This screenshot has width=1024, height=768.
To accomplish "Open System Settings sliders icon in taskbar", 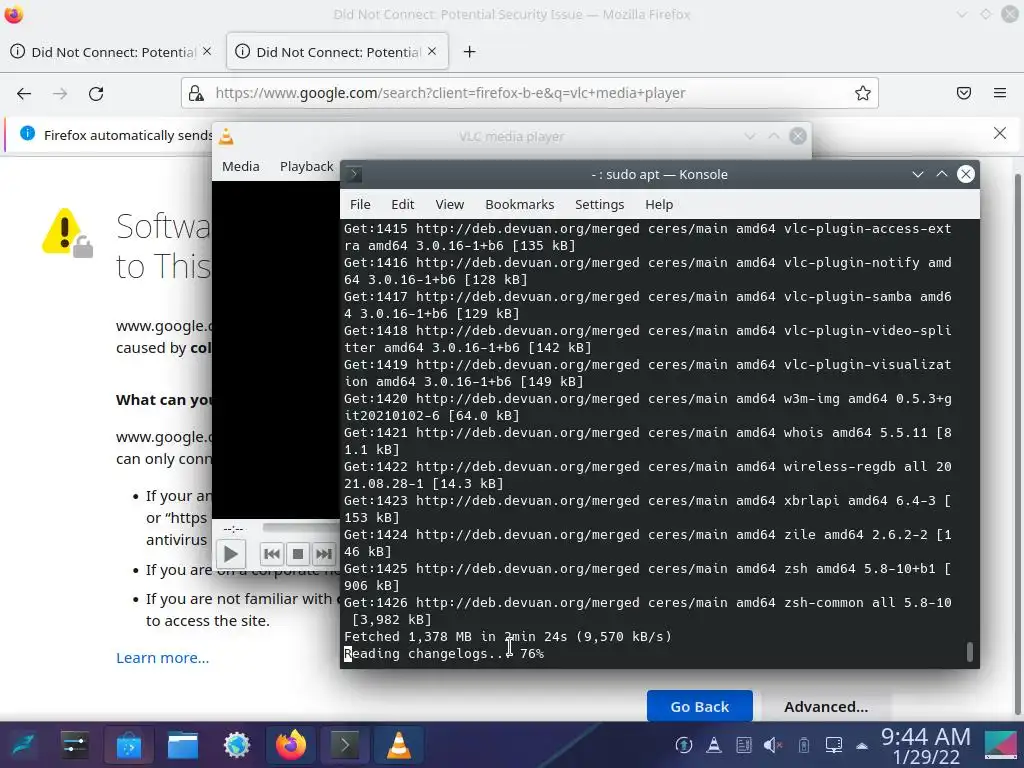I will point(75,745).
